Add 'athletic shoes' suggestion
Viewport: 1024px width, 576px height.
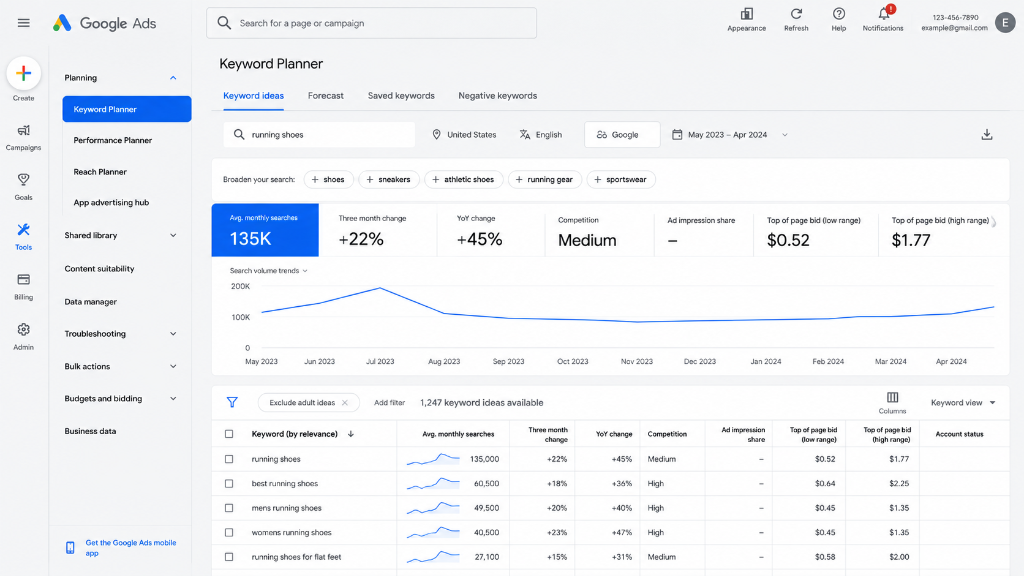pos(464,180)
